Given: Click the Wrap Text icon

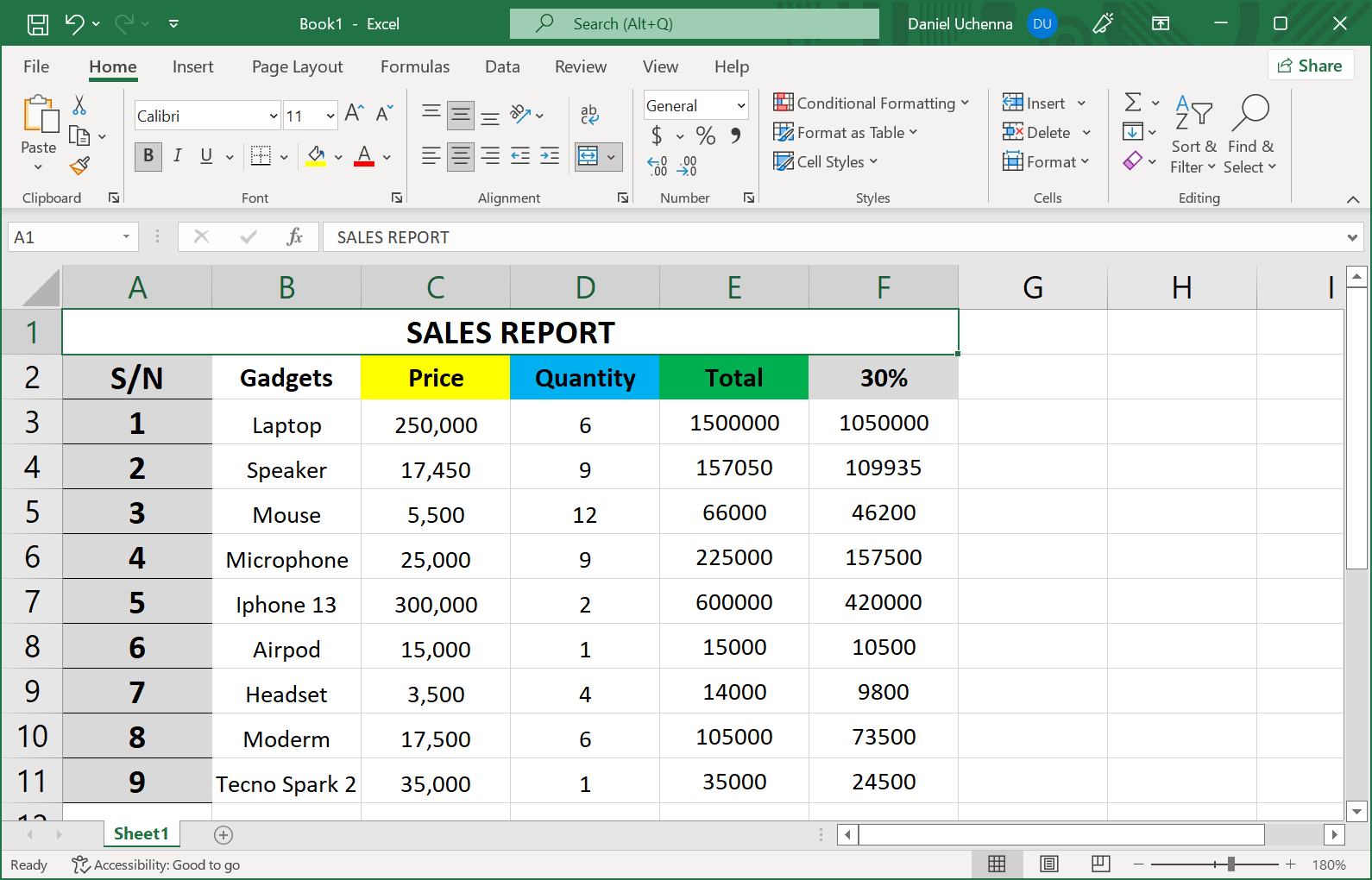Looking at the screenshot, I should pyautogui.click(x=589, y=114).
